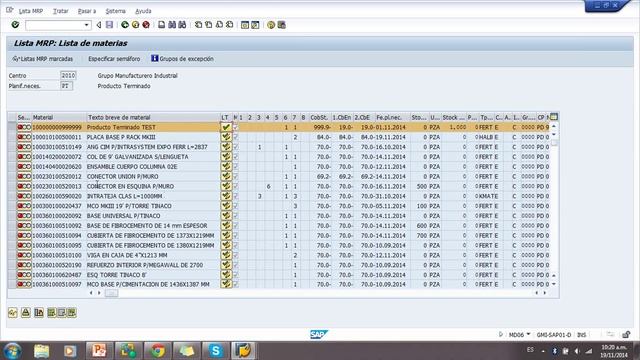Click the Material column header

pyautogui.click(x=58, y=117)
